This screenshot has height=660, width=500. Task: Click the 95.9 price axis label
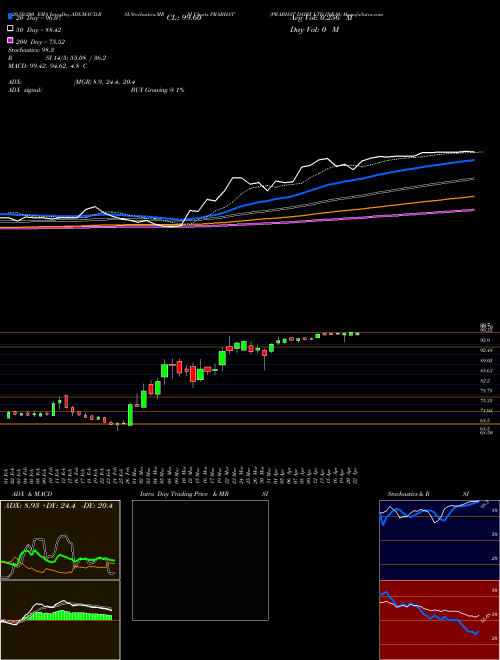click(486, 340)
